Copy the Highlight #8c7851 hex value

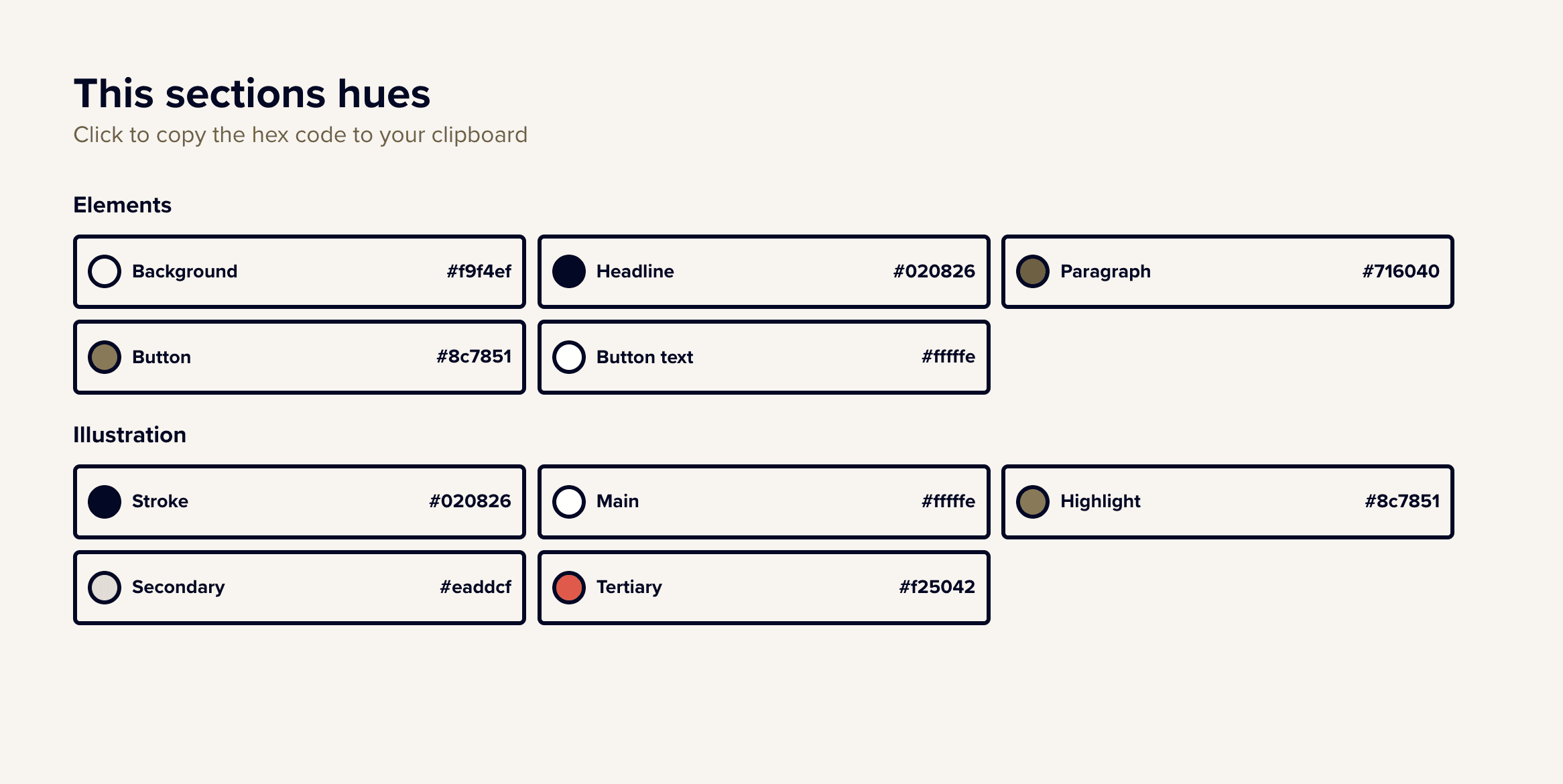pos(1402,501)
